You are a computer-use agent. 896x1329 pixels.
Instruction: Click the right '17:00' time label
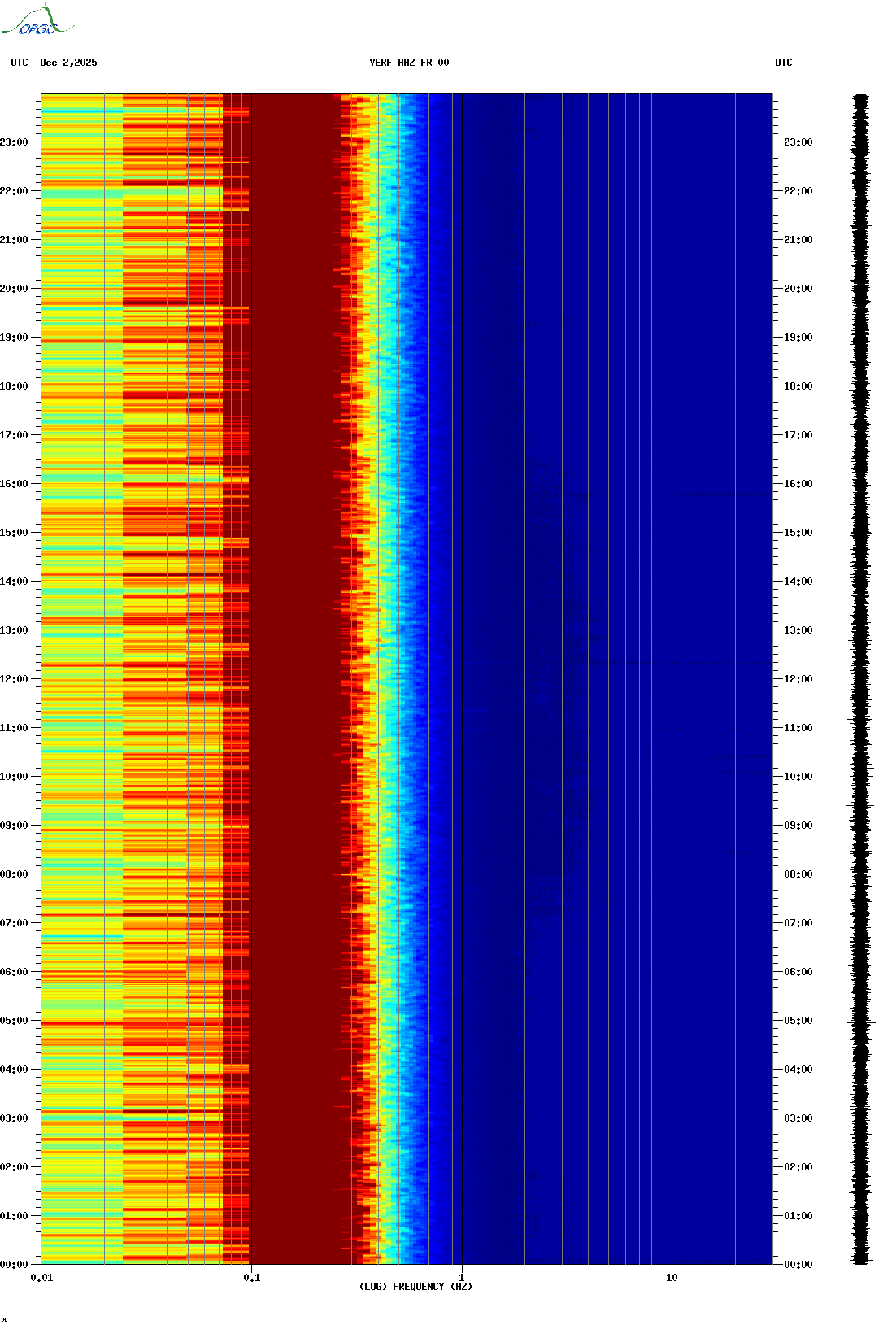click(798, 435)
